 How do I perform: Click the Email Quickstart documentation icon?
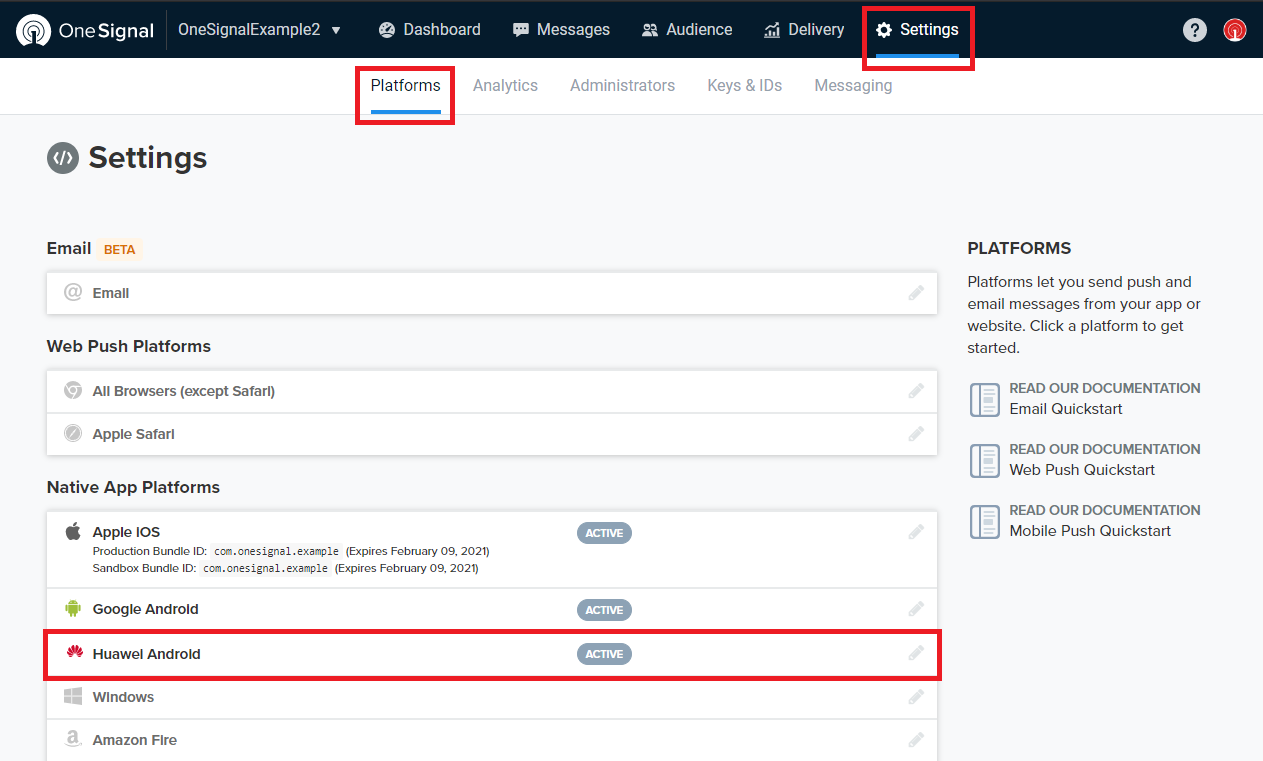(x=985, y=399)
